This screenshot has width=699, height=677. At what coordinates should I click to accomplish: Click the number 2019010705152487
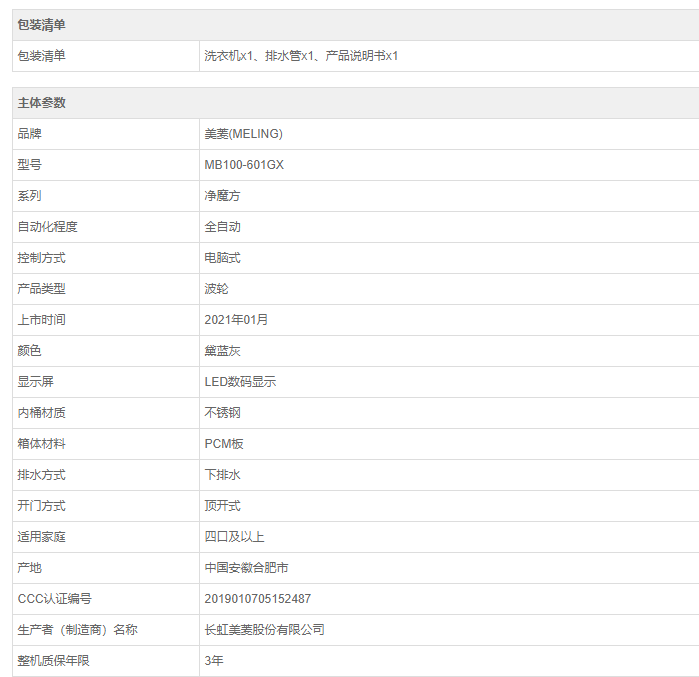pyautogui.click(x=258, y=599)
